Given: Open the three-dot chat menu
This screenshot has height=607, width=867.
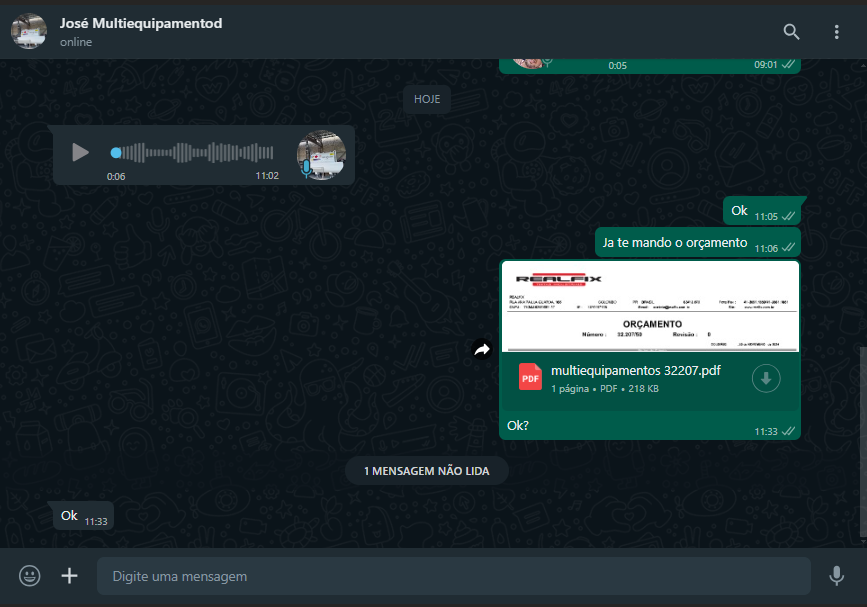Looking at the screenshot, I should tap(837, 32).
